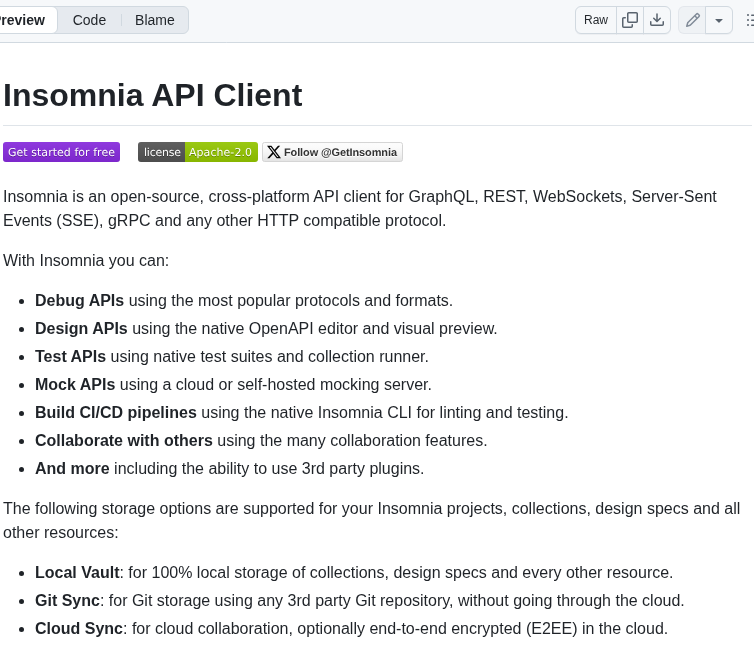
Task: Click the 'Local Vault' list item
Action: click(354, 573)
